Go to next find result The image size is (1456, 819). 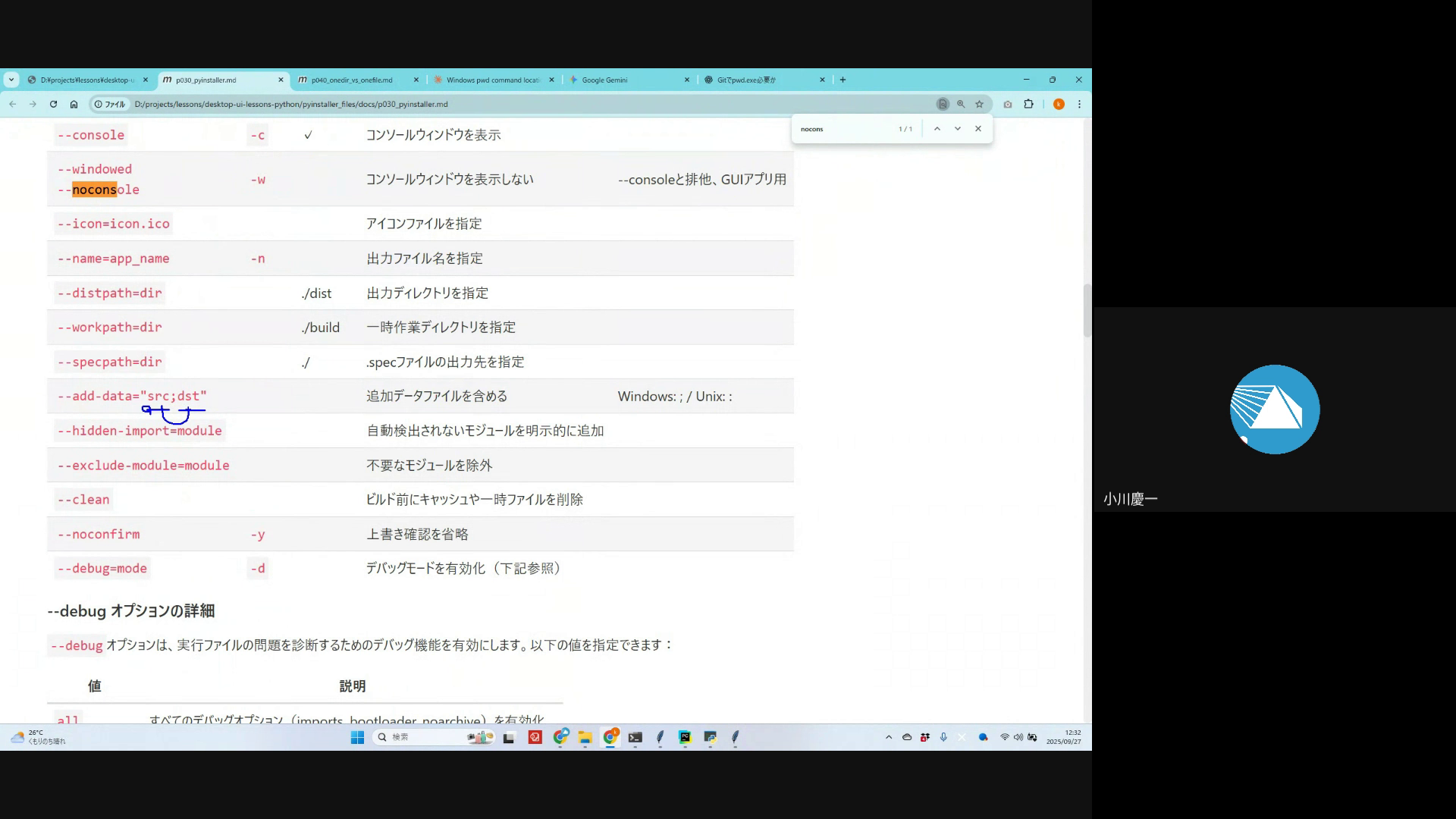[958, 129]
